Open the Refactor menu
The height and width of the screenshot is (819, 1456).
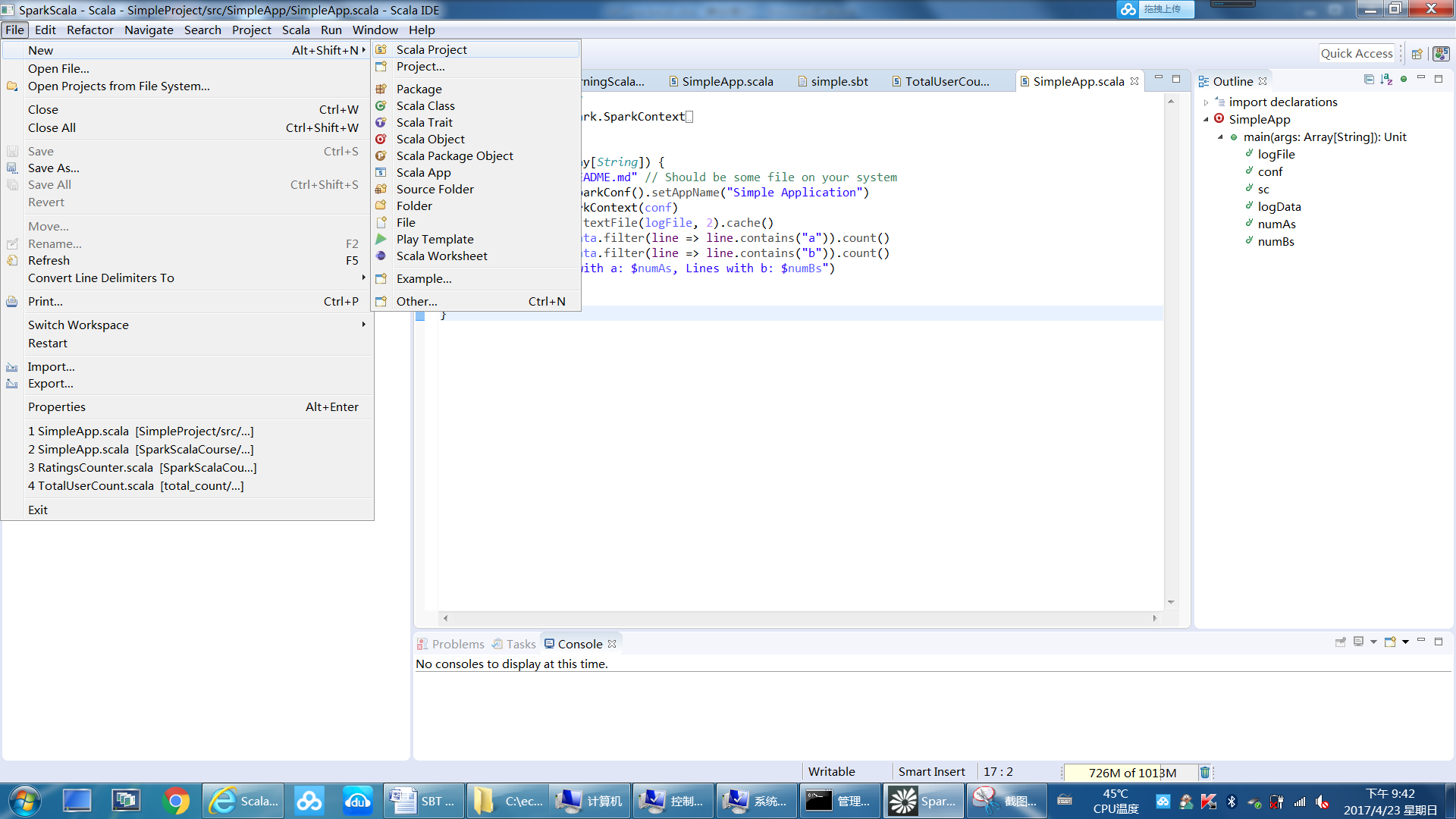[90, 30]
